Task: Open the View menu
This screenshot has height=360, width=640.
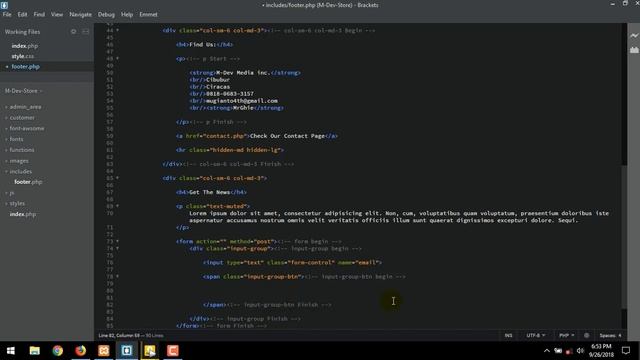Action: click(x=57, y=14)
